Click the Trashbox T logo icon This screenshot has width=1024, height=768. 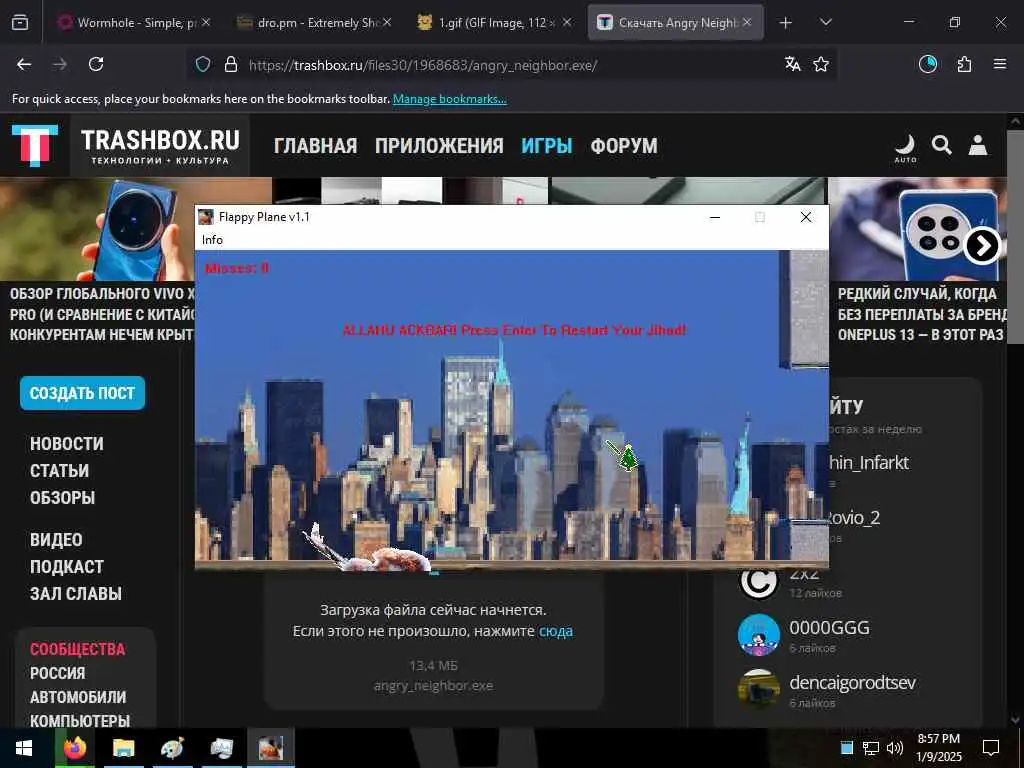tap(35, 145)
